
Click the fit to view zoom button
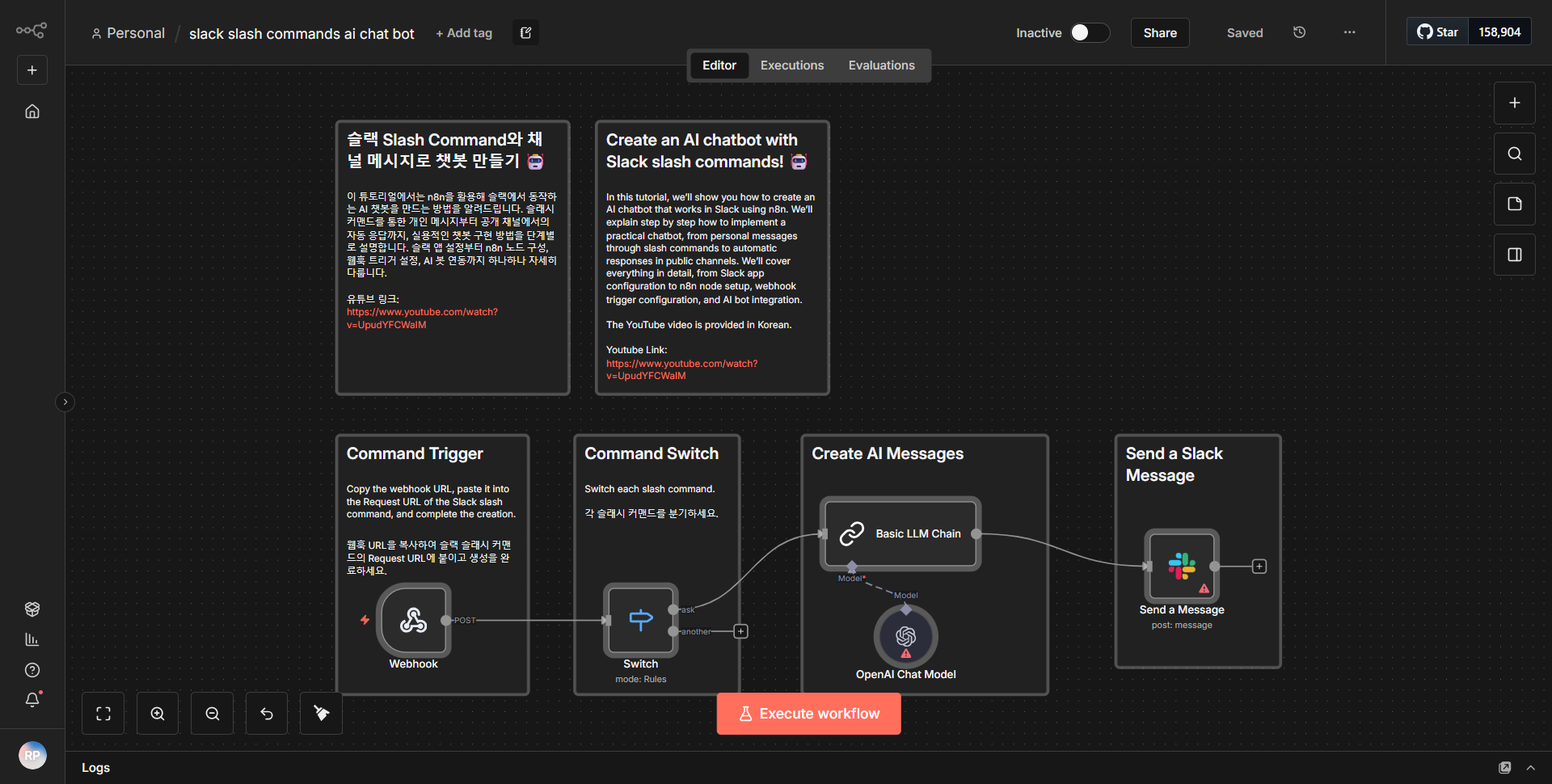[x=103, y=714]
